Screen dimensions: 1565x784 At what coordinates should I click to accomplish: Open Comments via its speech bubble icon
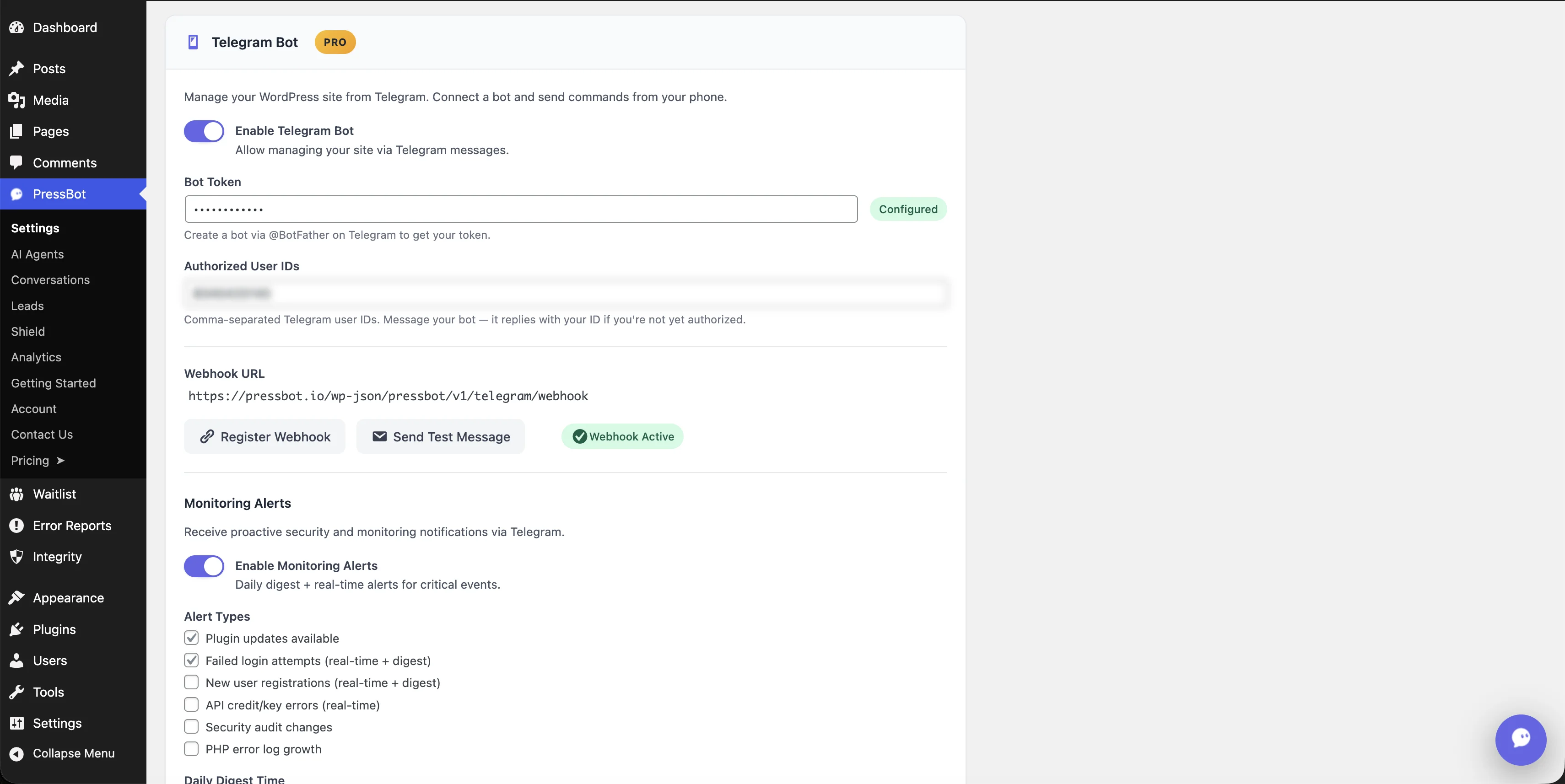(x=16, y=163)
